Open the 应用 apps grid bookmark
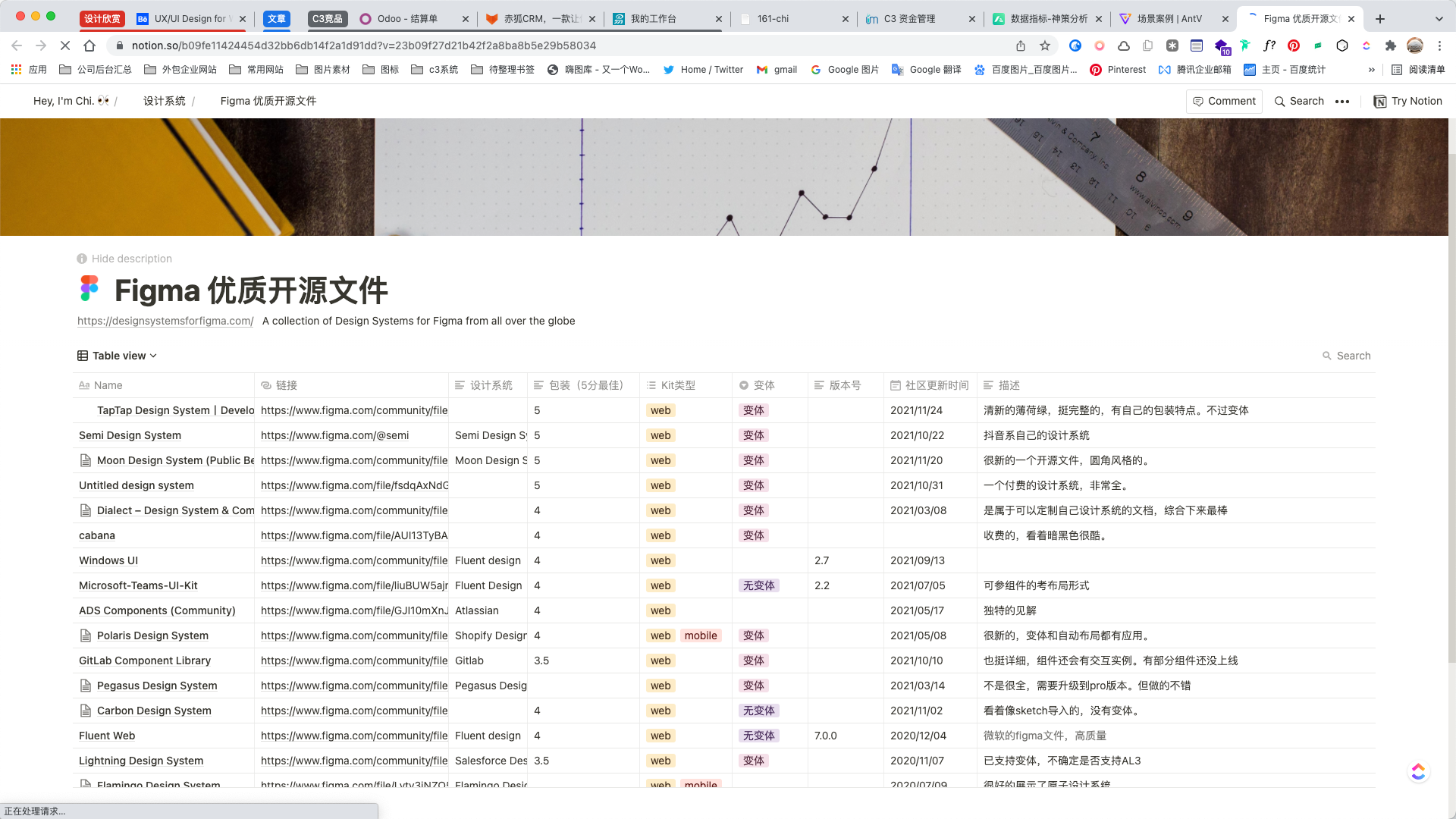The image size is (1456, 819). click(x=29, y=70)
